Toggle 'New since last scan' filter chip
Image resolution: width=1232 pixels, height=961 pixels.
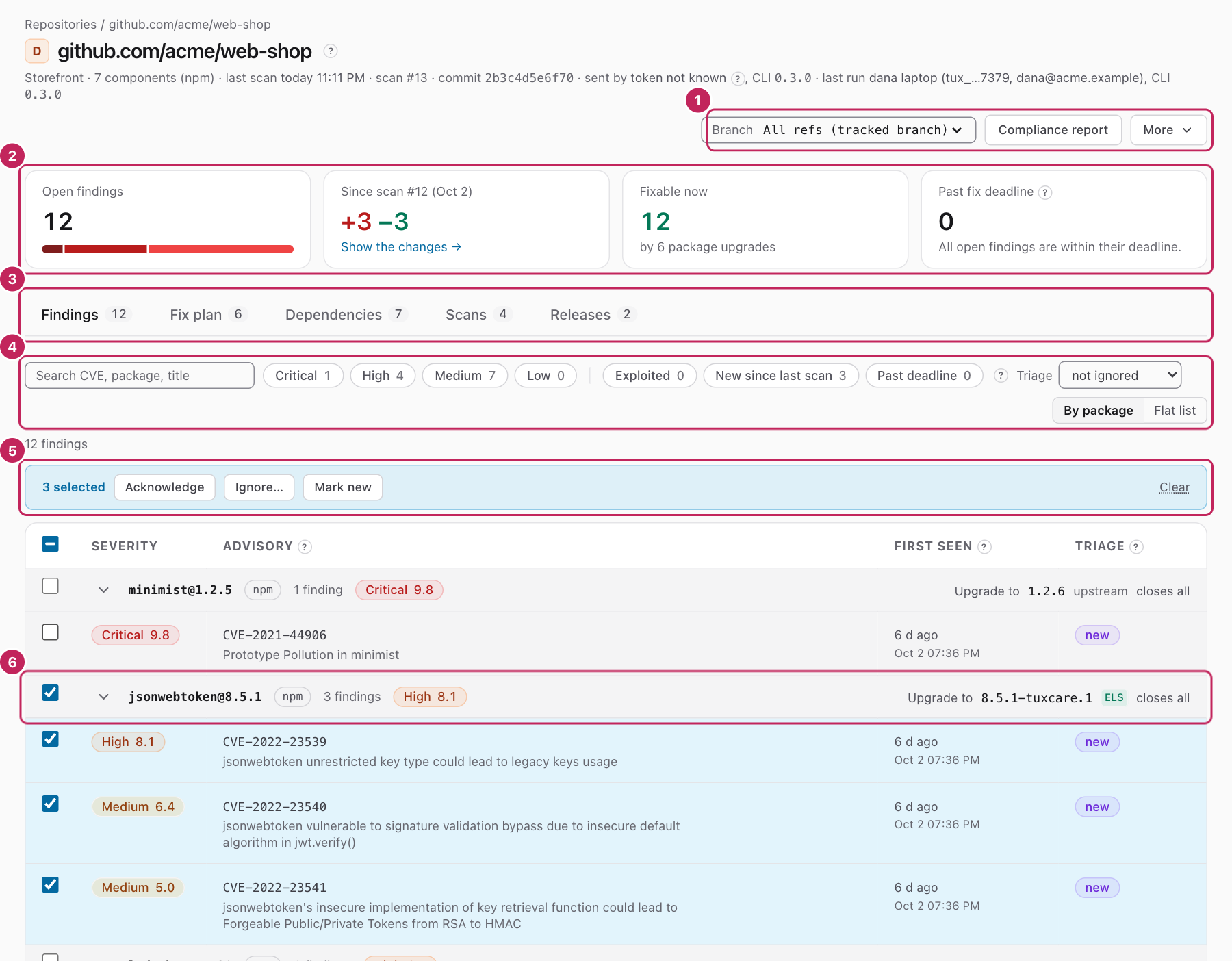click(x=781, y=375)
